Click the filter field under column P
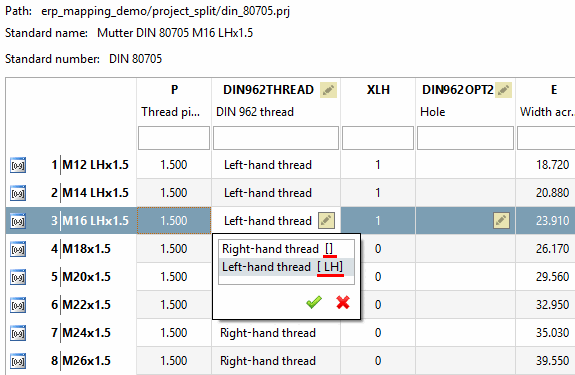The width and height of the screenshot is (575, 375). pyautogui.click(x=174, y=138)
